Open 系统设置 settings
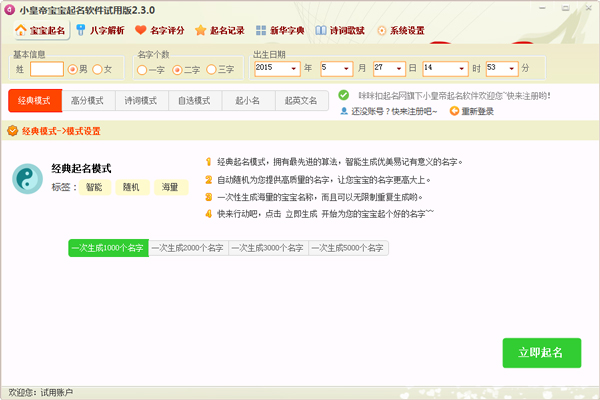 (x=401, y=30)
